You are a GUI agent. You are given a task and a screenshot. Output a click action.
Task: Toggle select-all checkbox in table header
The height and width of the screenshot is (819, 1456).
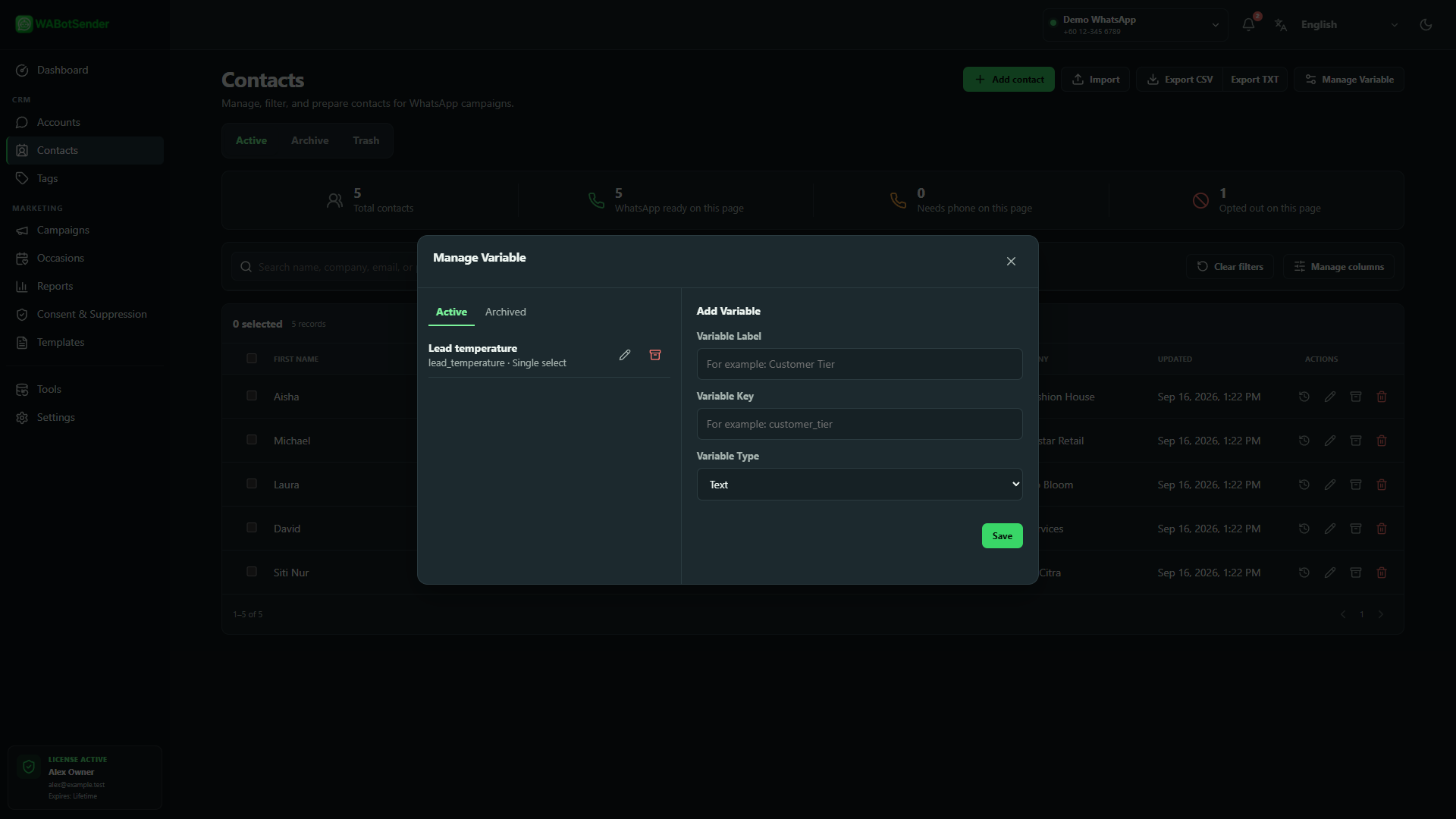tap(252, 359)
